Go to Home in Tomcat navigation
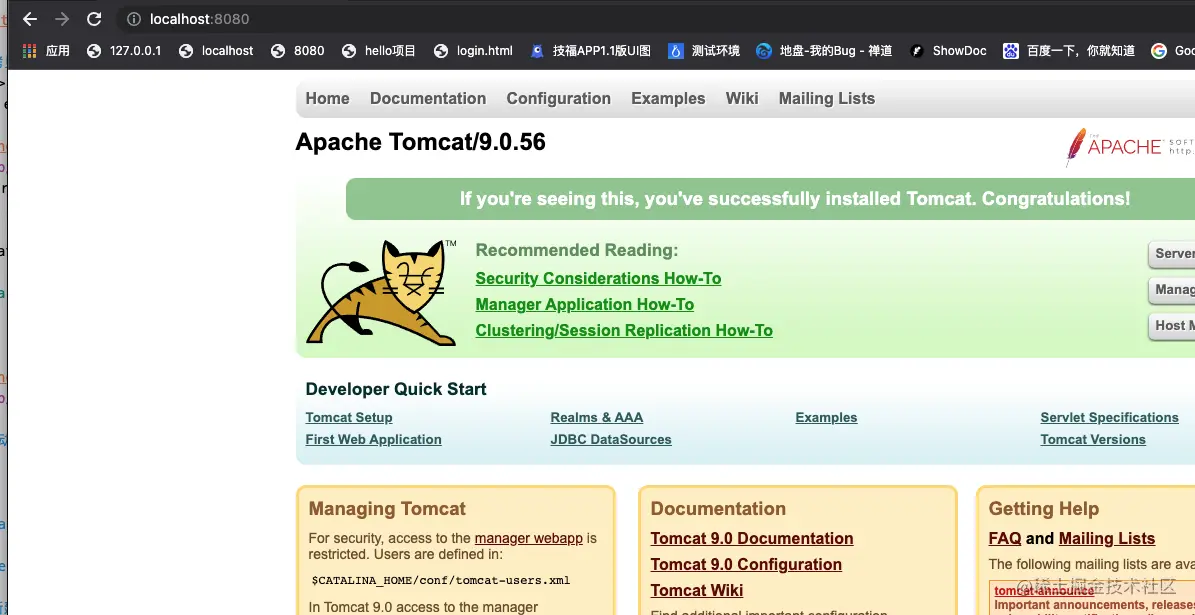The width and height of the screenshot is (1195, 615). pos(328,98)
